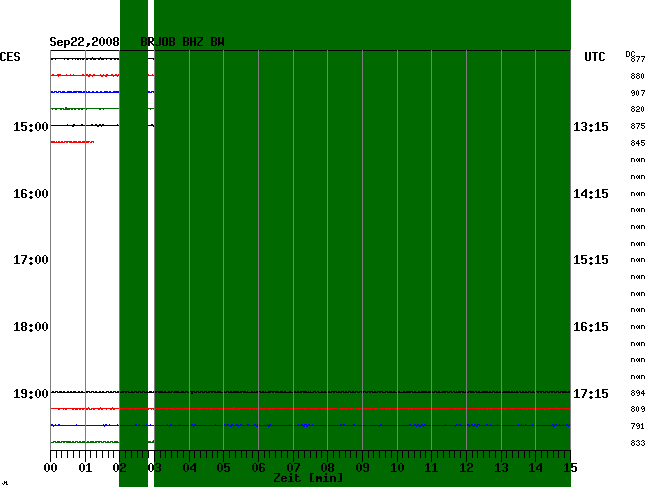The height and width of the screenshot is (494, 650).
Task: Select the 17:00 CES time label
Action: pos(31,260)
